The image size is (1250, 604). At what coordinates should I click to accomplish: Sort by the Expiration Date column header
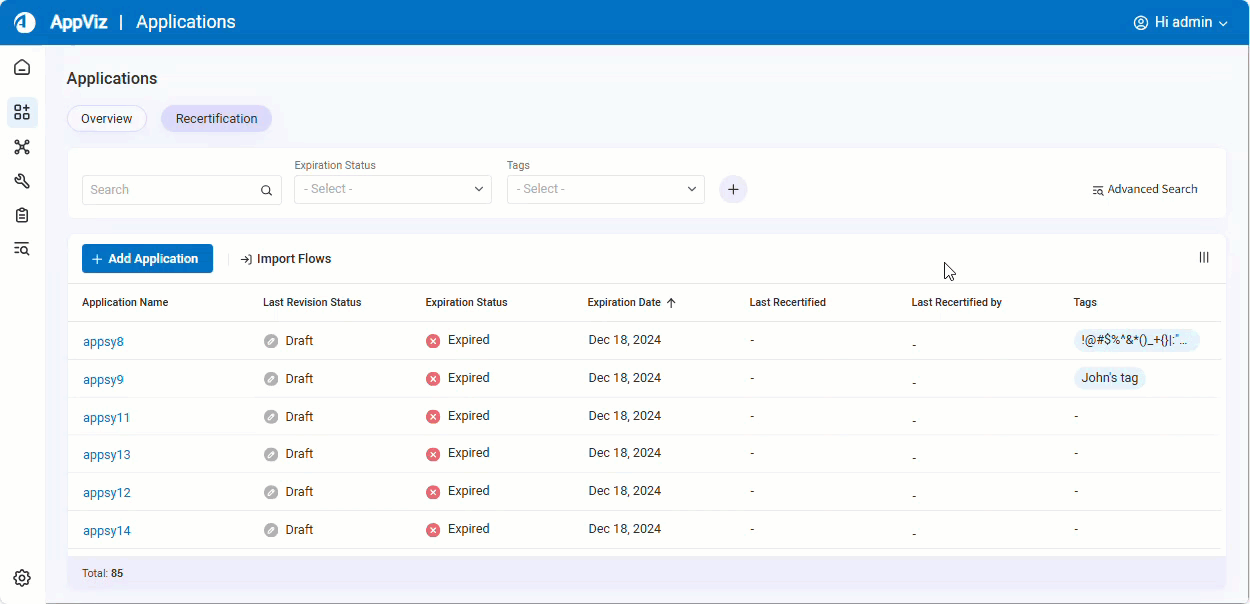point(625,302)
